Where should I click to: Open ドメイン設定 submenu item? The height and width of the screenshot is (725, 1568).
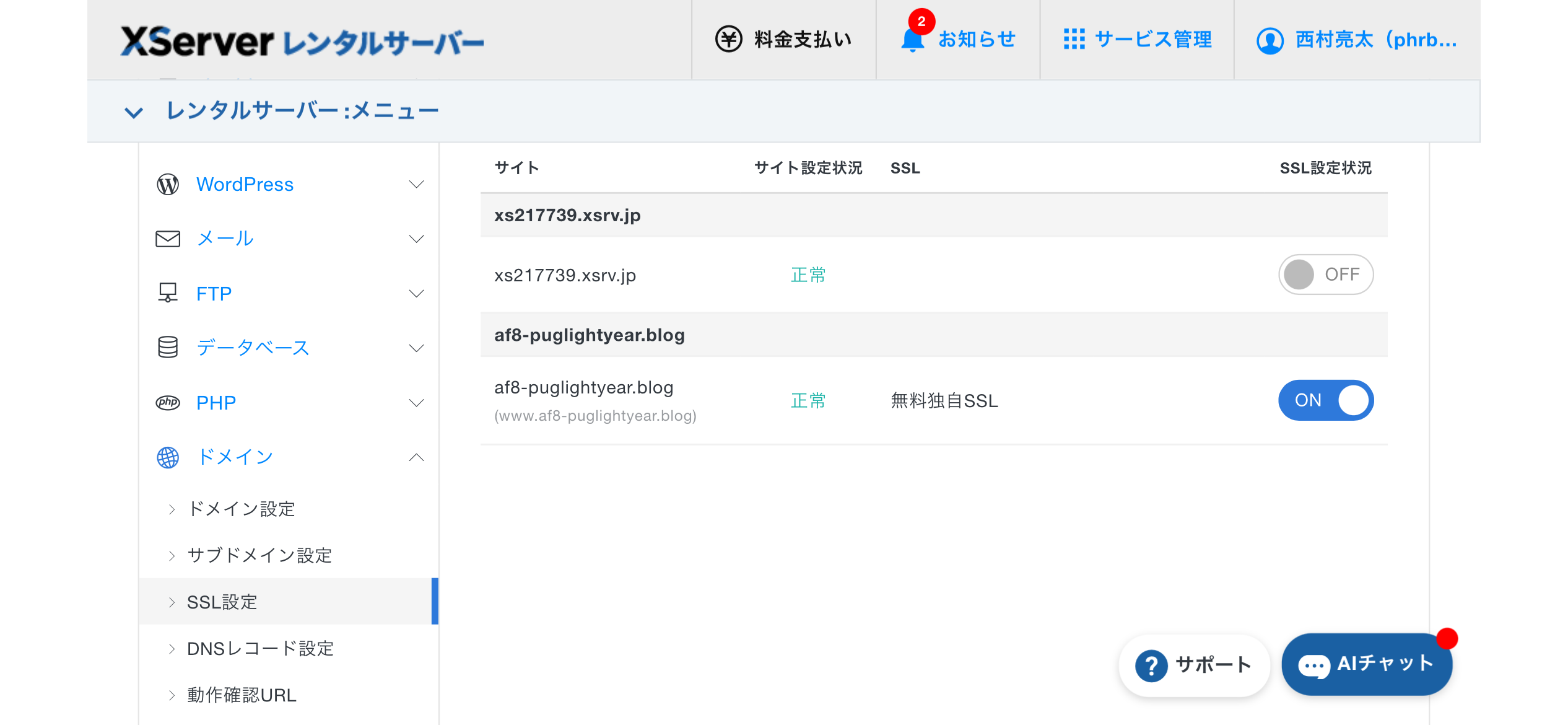click(x=241, y=509)
